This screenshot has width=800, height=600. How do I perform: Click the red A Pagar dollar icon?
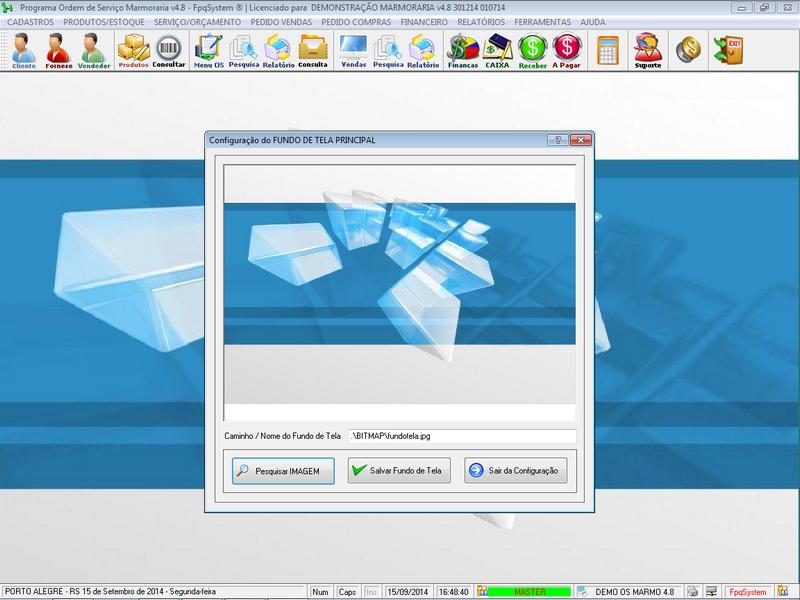[x=566, y=51]
